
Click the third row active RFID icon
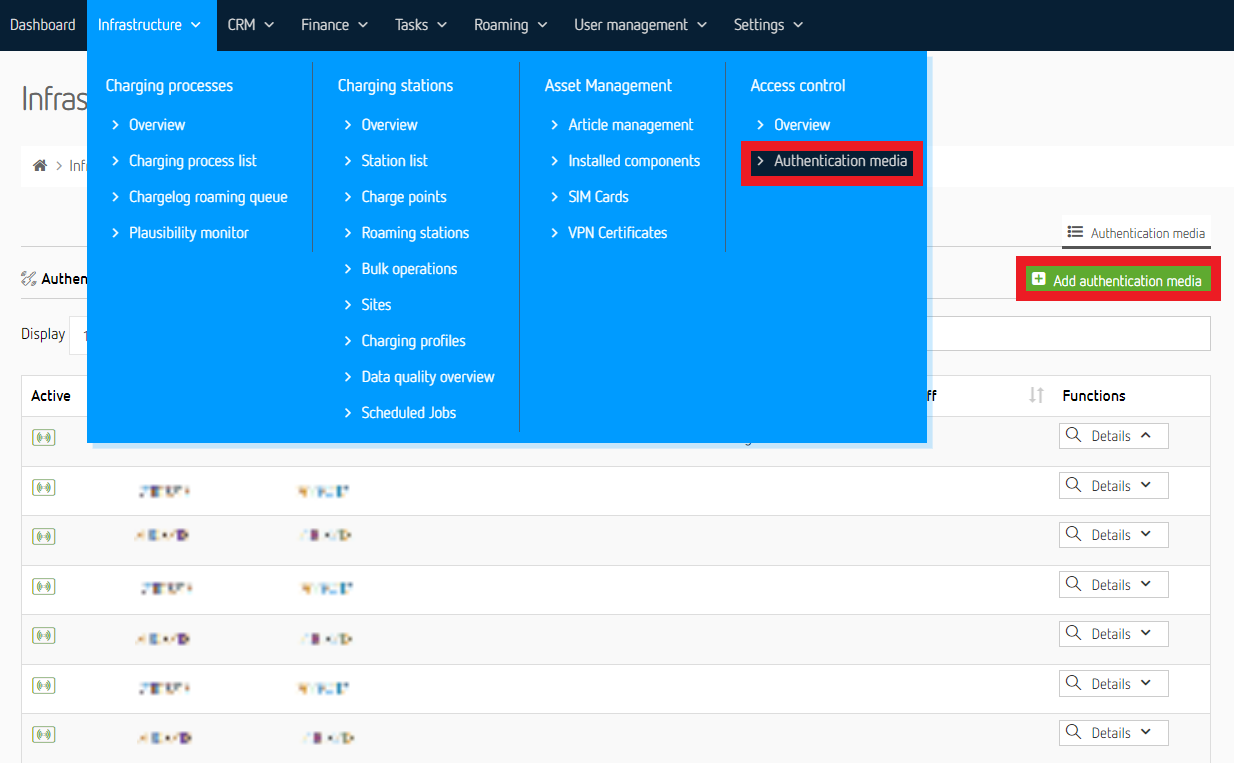click(43, 536)
